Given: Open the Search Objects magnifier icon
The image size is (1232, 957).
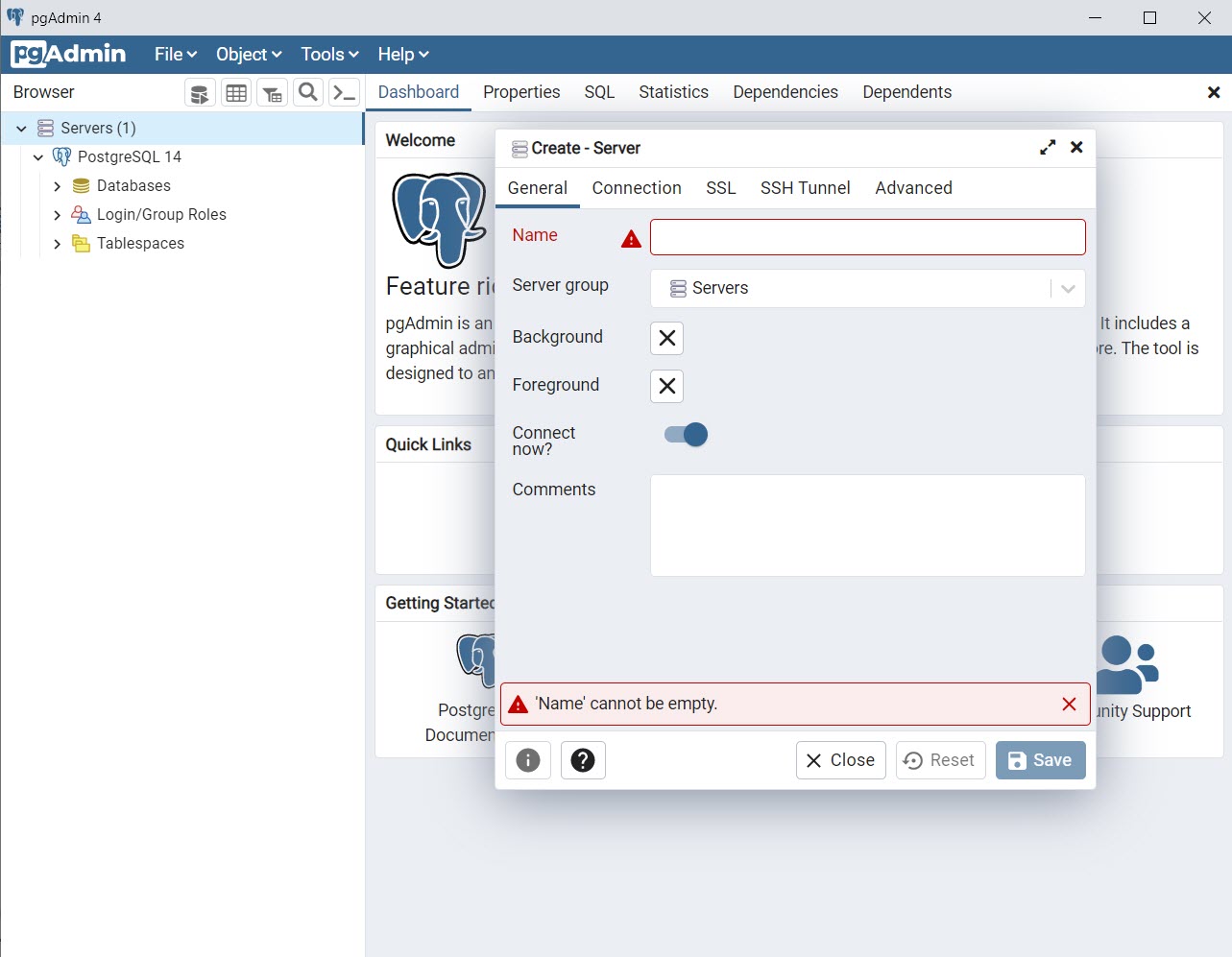Looking at the screenshot, I should click(x=308, y=92).
